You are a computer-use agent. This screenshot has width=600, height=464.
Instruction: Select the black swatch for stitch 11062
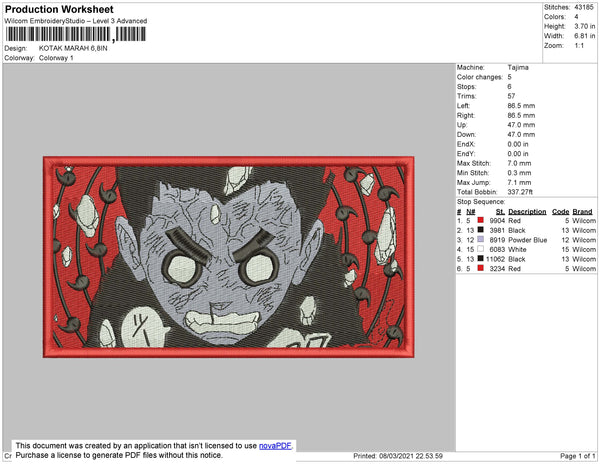[x=481, y=259]
